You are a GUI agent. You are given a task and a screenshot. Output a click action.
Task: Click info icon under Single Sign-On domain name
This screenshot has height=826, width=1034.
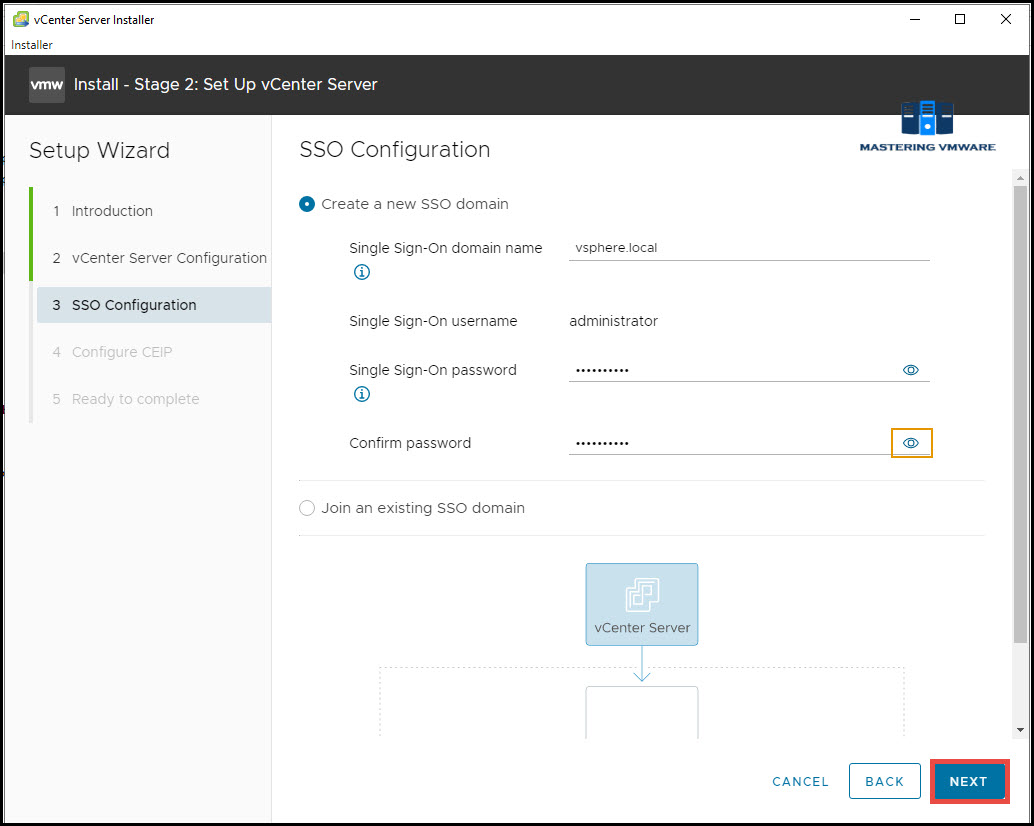click(x=362, y=272)
